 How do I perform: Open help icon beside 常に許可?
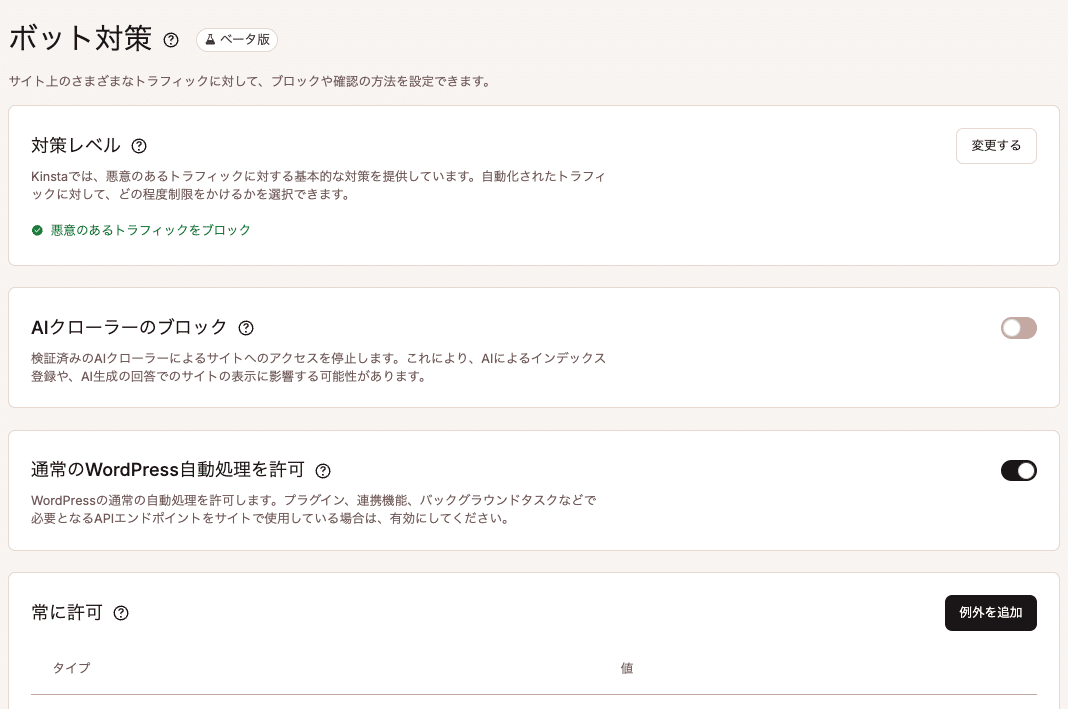tap(121, 613)
